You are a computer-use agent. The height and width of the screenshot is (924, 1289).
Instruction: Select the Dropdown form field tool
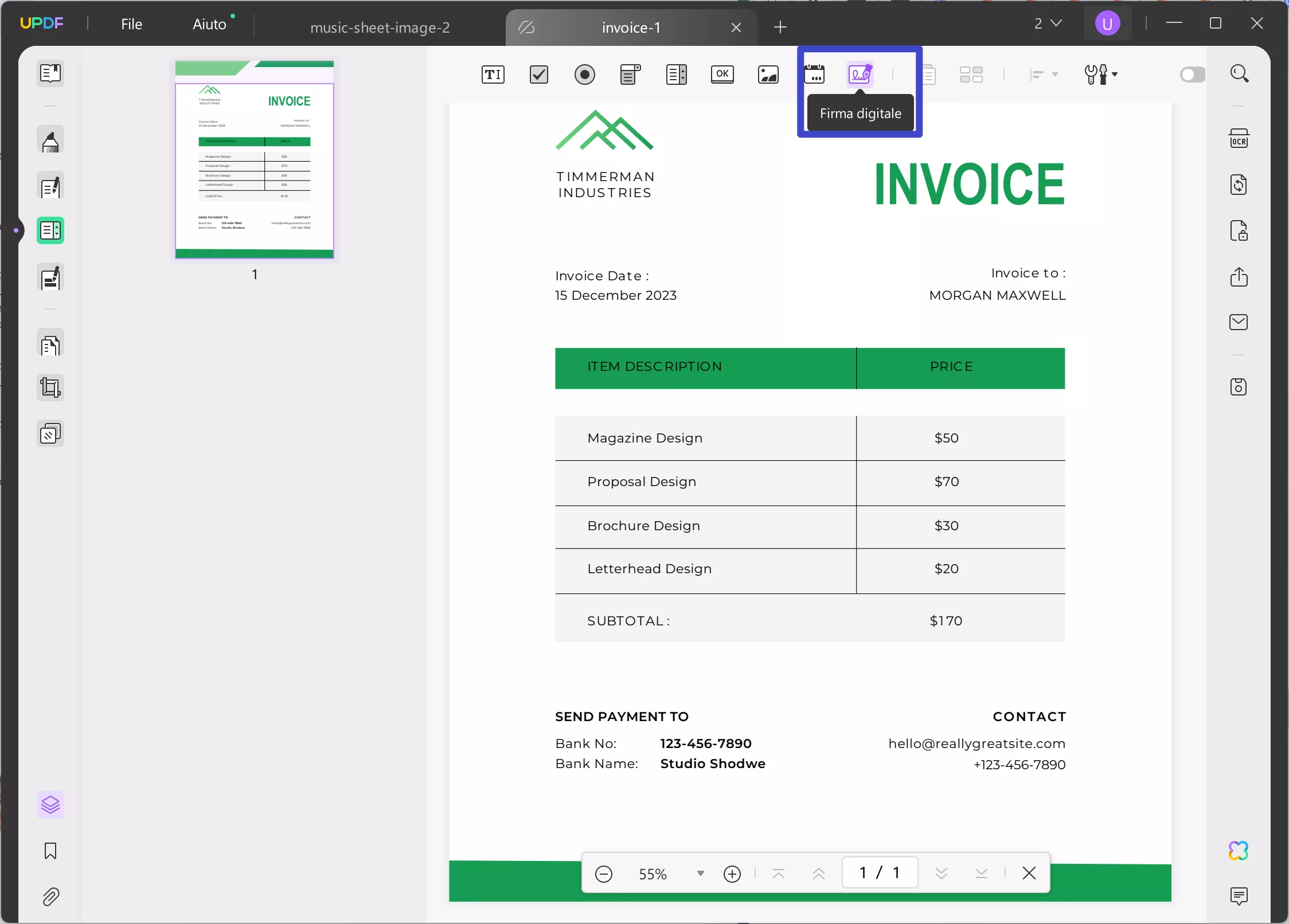tap(631, 75)
